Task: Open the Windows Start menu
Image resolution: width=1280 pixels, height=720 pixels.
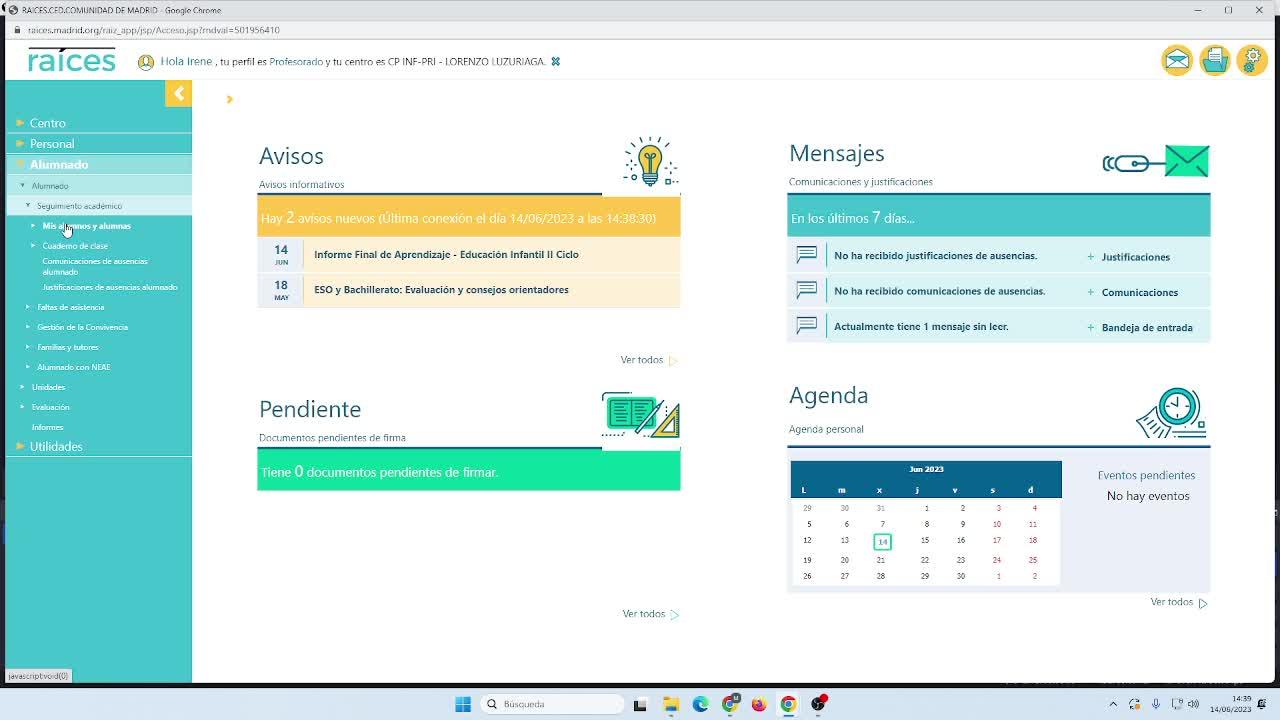Action: tap(463, 704)
